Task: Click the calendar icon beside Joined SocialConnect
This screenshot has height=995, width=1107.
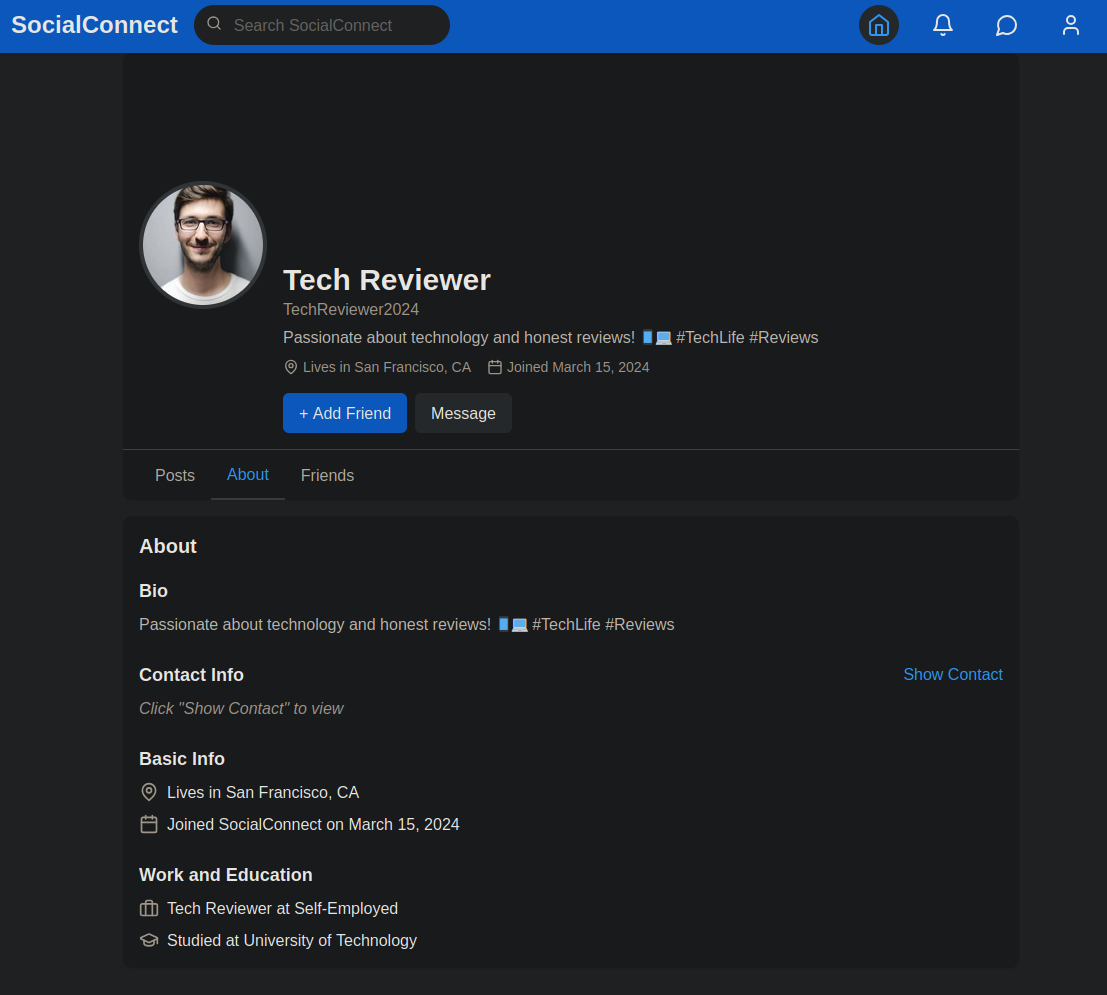Action: [x=149, y=824]
